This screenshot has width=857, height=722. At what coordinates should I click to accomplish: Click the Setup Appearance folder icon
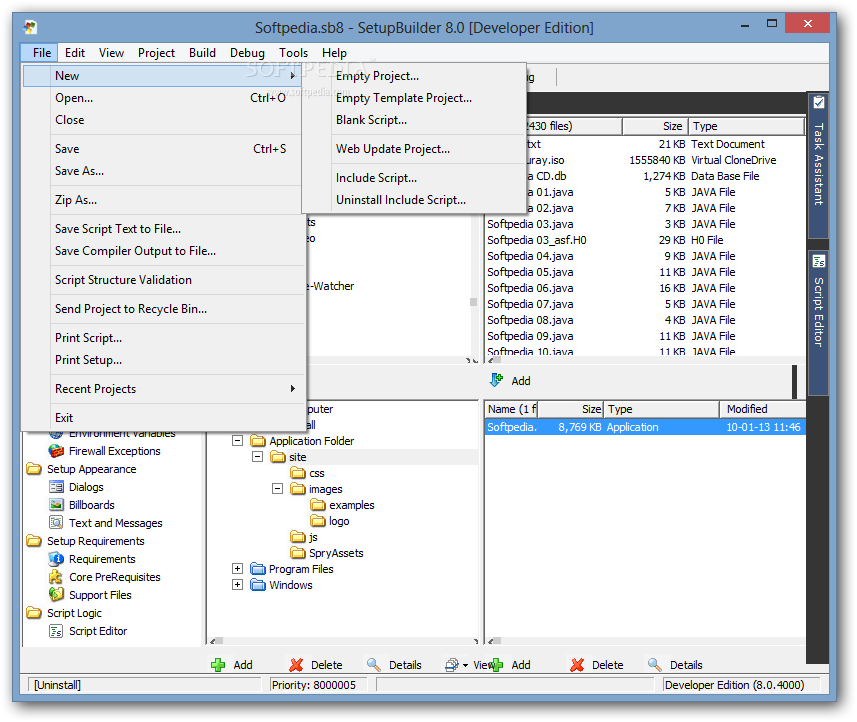(34, 469)
